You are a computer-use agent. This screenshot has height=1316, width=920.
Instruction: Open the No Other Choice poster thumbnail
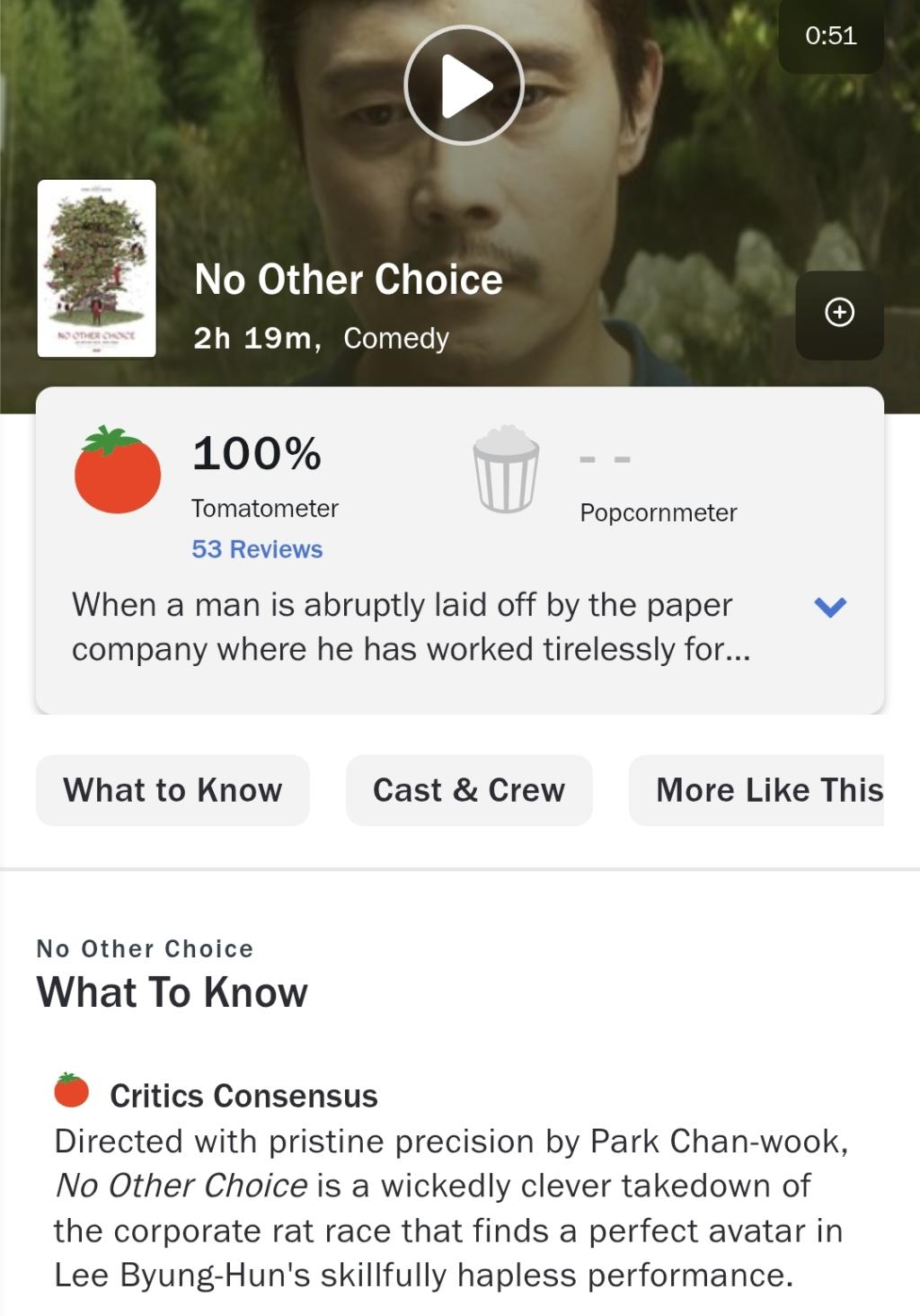(97, 268)
